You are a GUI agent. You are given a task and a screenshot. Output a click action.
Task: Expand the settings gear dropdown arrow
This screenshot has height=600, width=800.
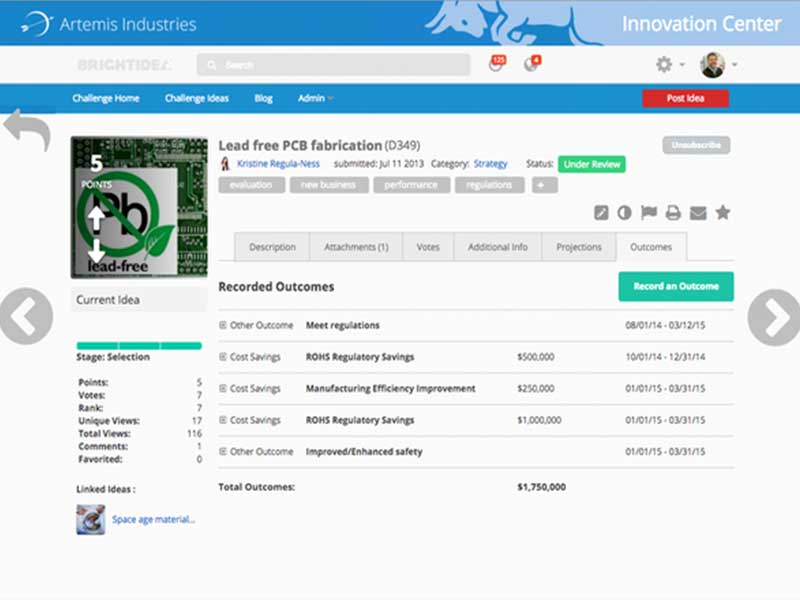pyautogui.click(x=682, y=64)
